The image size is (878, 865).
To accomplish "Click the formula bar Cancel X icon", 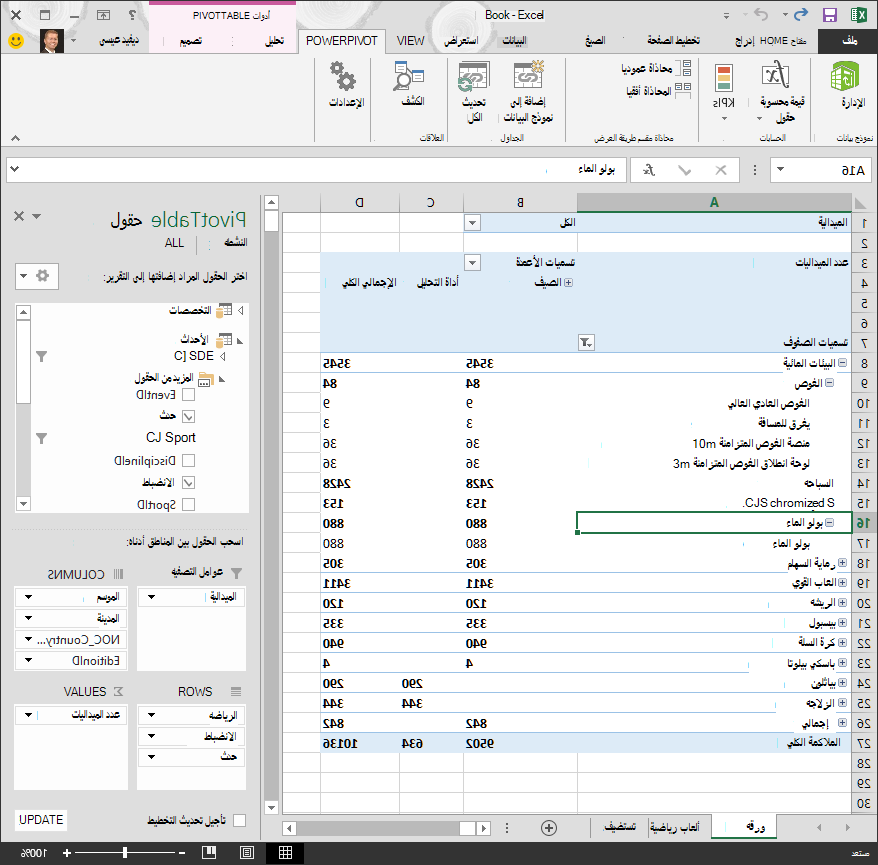I will (x=721, y=170).
